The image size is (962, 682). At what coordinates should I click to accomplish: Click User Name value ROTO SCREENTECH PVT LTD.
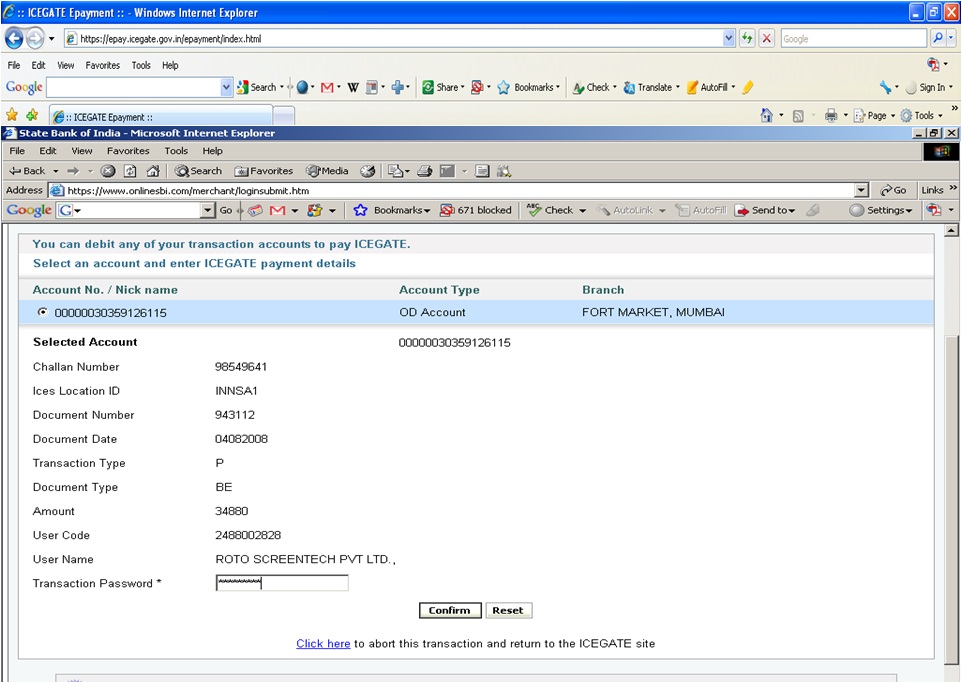pos(306,559)
